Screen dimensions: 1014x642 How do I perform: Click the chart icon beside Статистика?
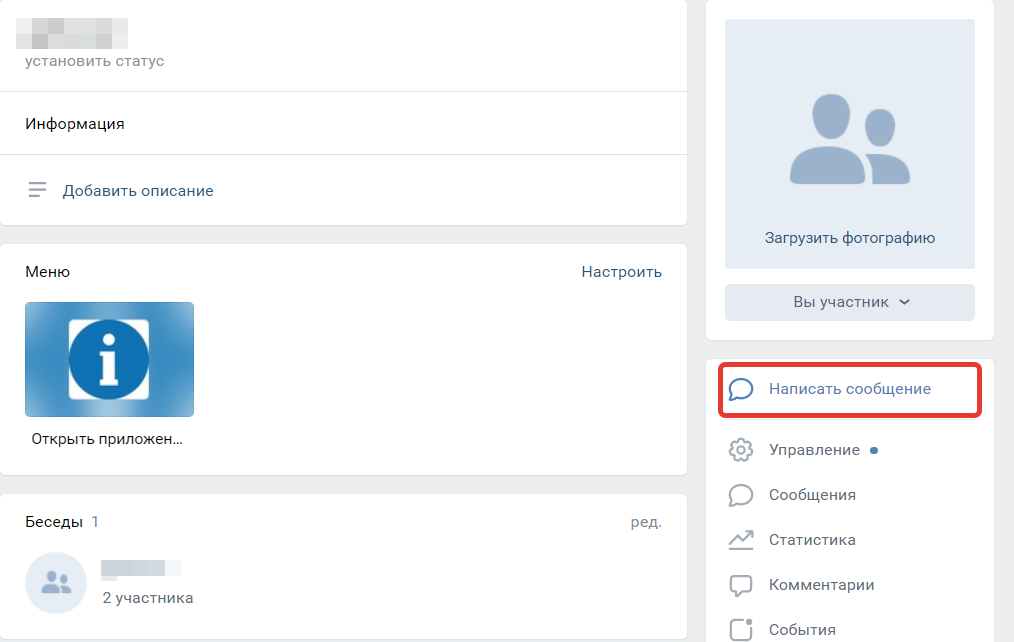(741, 540)
